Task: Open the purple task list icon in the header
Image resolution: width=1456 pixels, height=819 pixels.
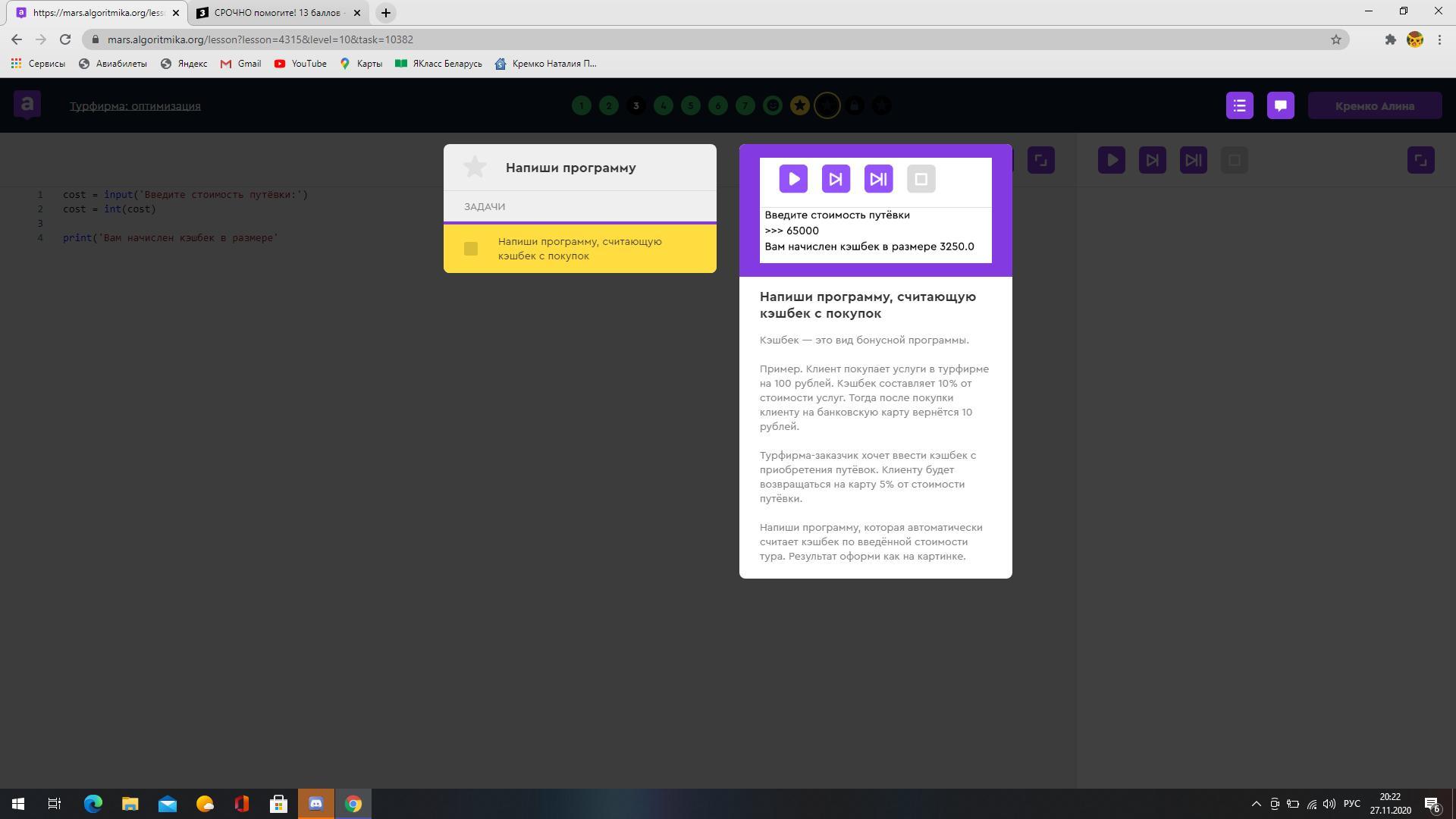Action: tap(1239, 105)
